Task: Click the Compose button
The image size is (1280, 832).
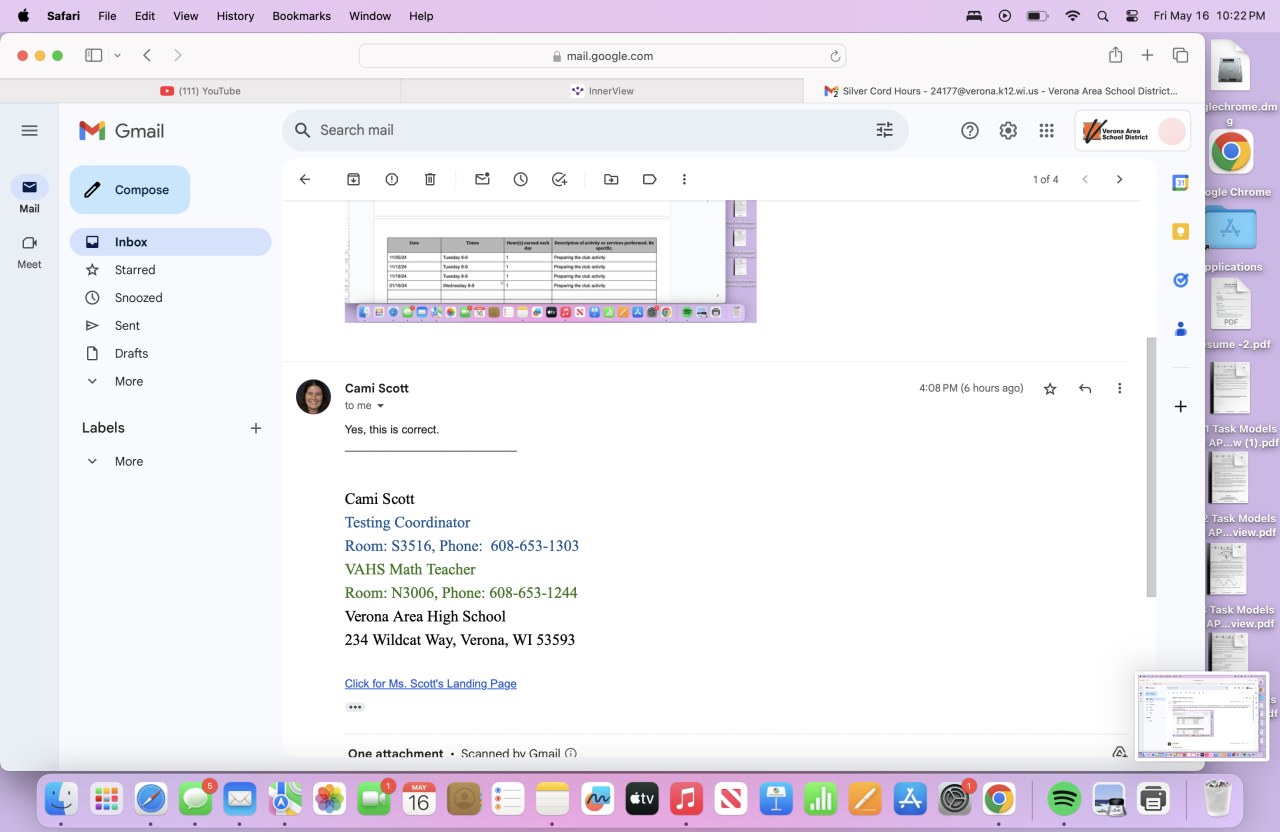Action: [x=130, y=190]
